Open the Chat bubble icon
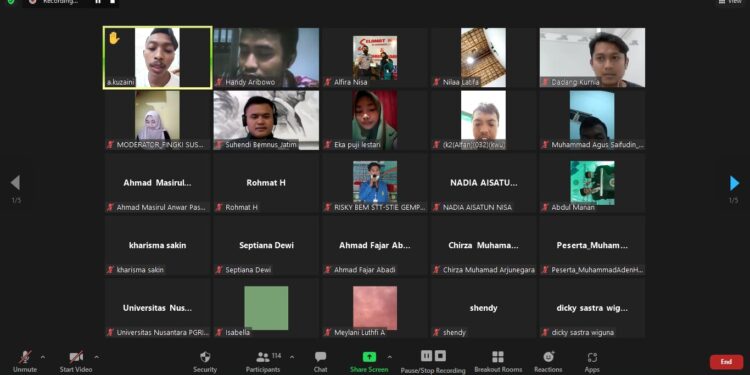The width and height of the screenshot is (750, 375). (x=320, y=357)
